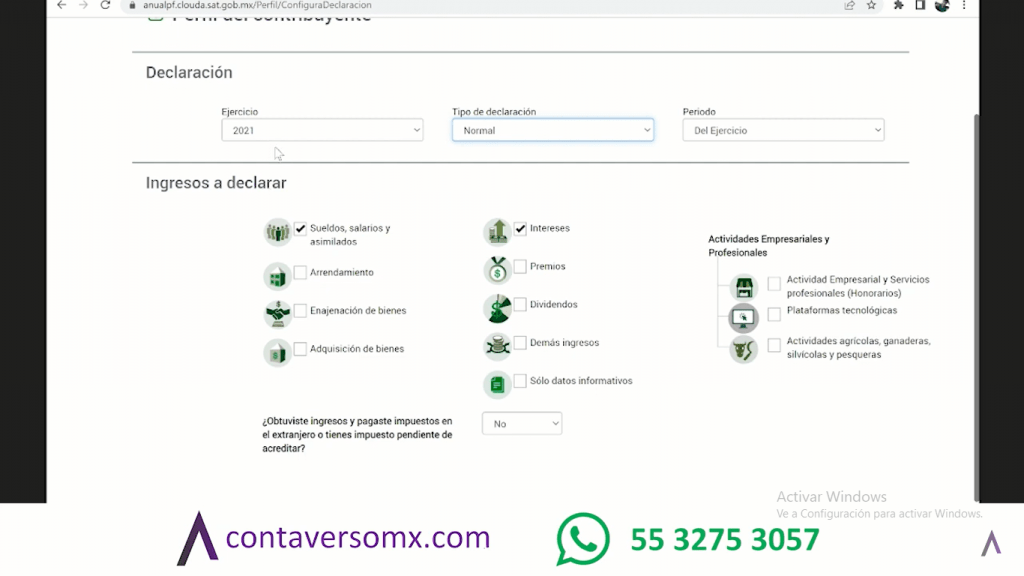The height and width of the screenshot is (576, 1024).
Task: Open the Ejercicio 2021 dropdown
Action: [x=322, y=130]
